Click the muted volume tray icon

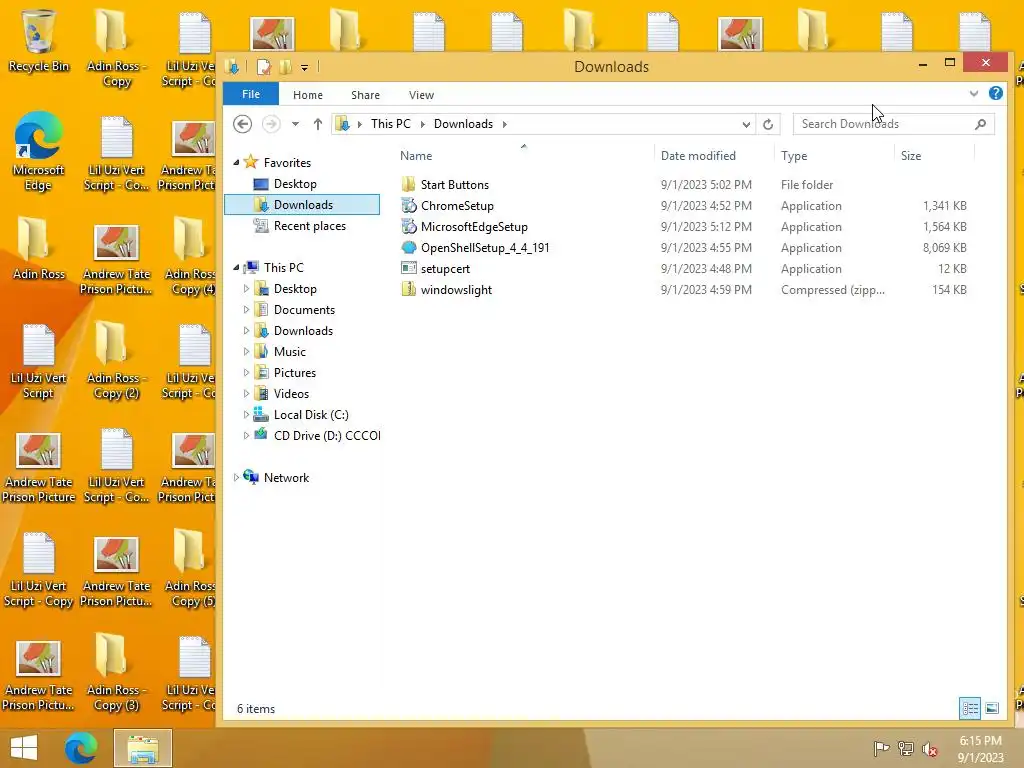[x=930, y=749]
